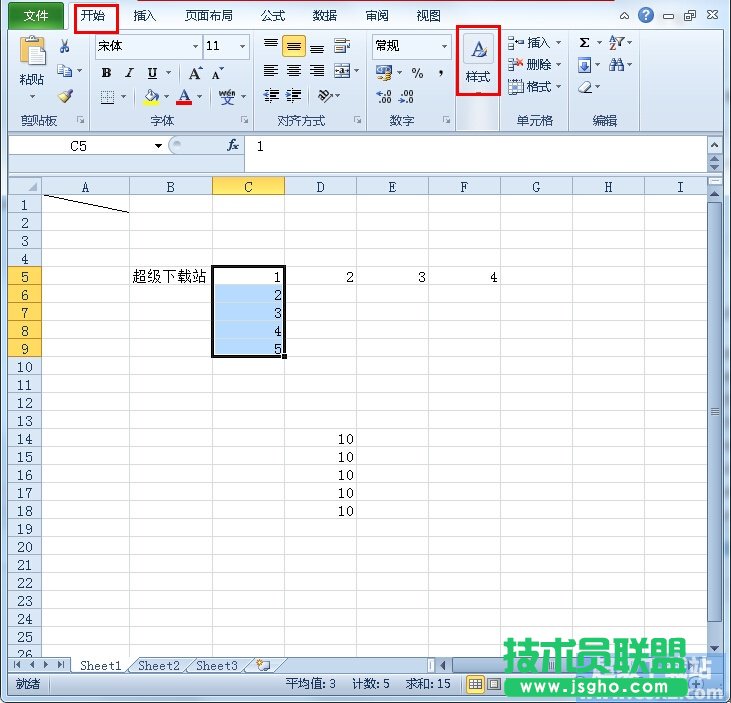Open text orientation options

point(325,96)
